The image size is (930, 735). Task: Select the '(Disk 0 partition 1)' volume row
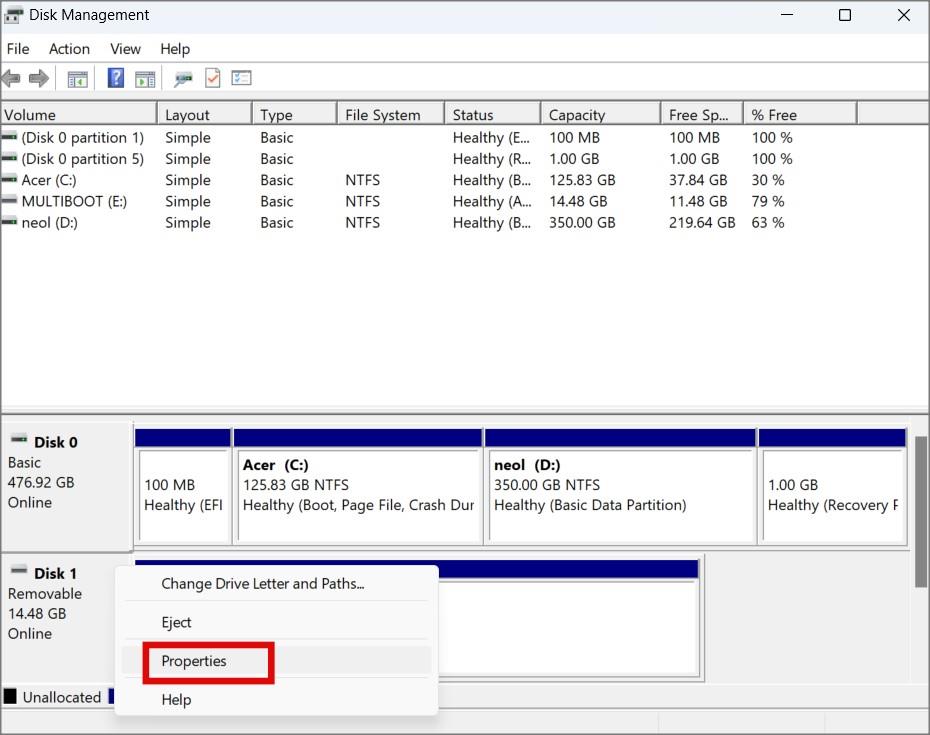click(x=429, y=137)
